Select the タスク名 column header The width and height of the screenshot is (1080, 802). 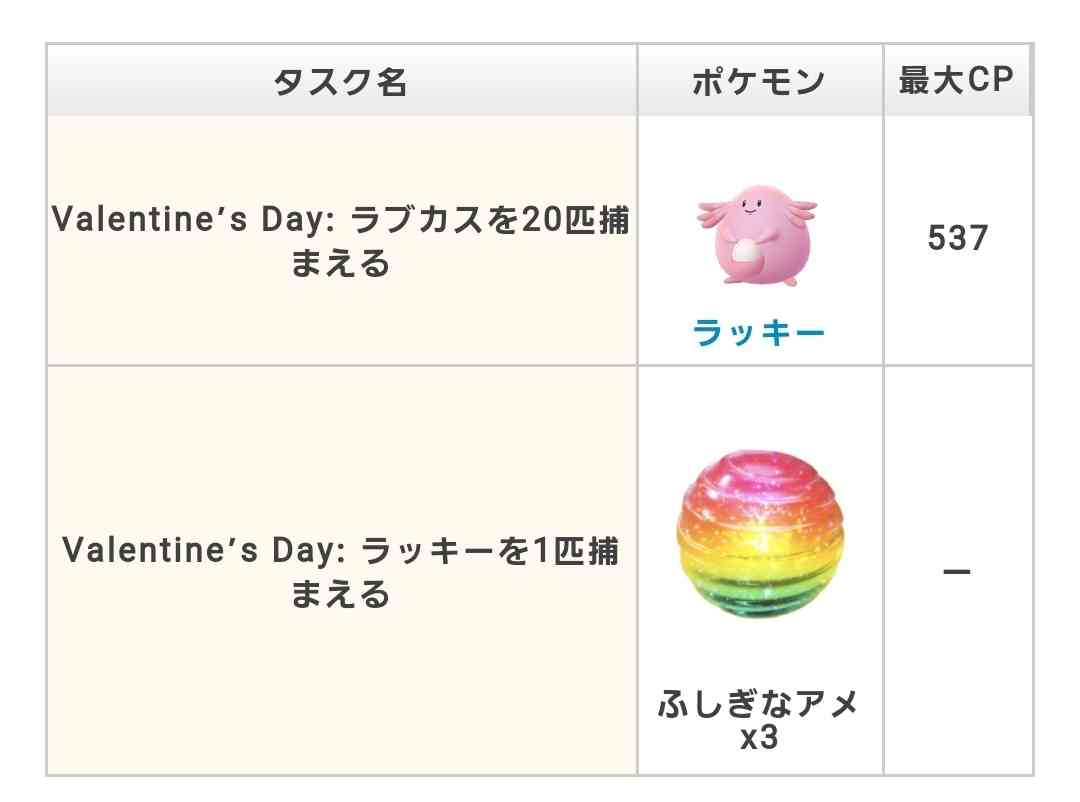coord(341,82)
